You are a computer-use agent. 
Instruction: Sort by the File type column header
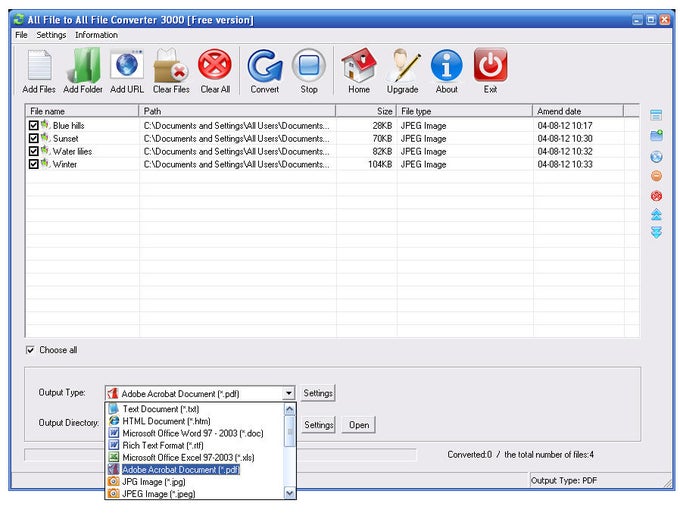click(x=464, y=111)
